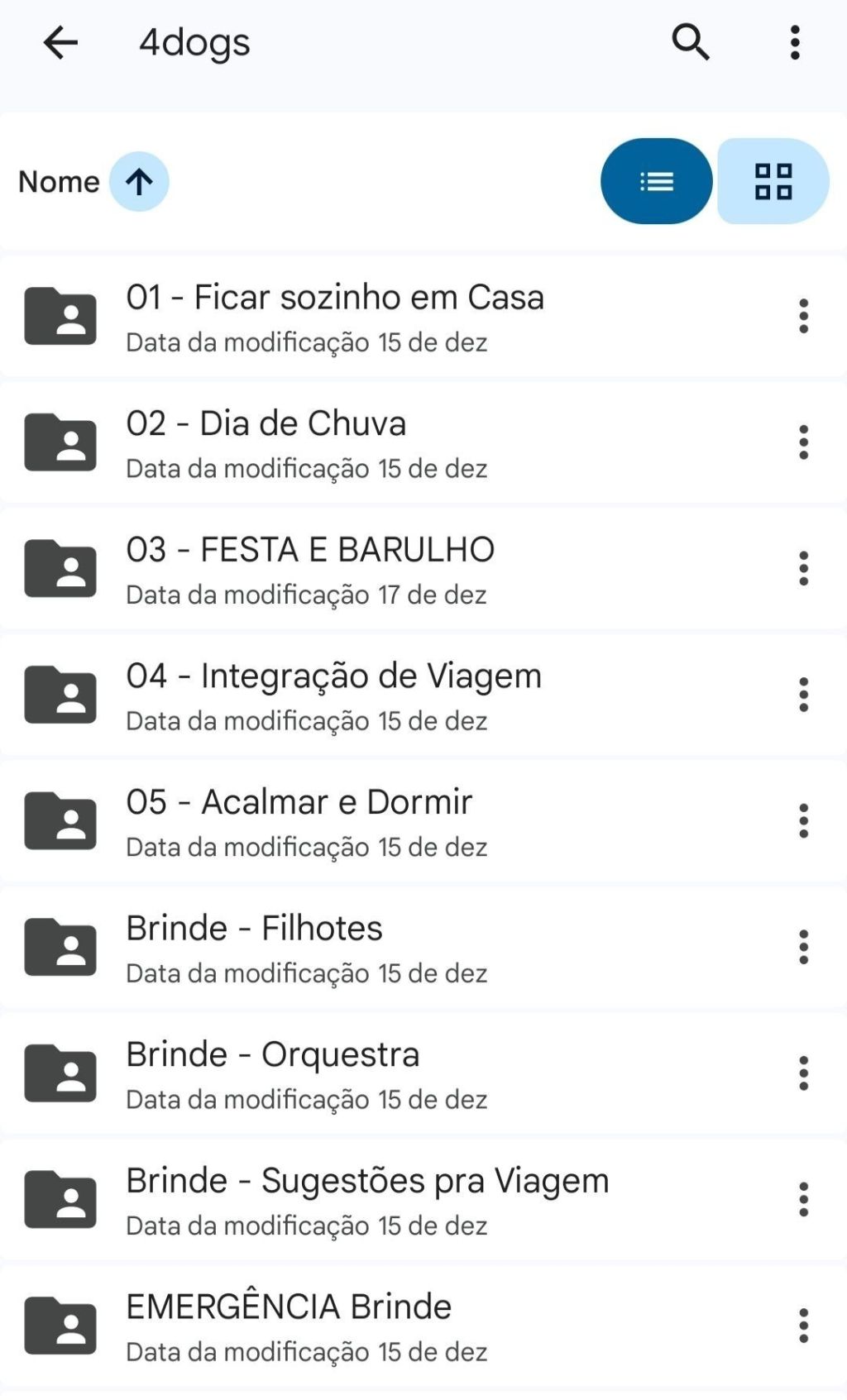
Task: Show options menu for Brinde - Filhotes
Action: pos(803,948)
